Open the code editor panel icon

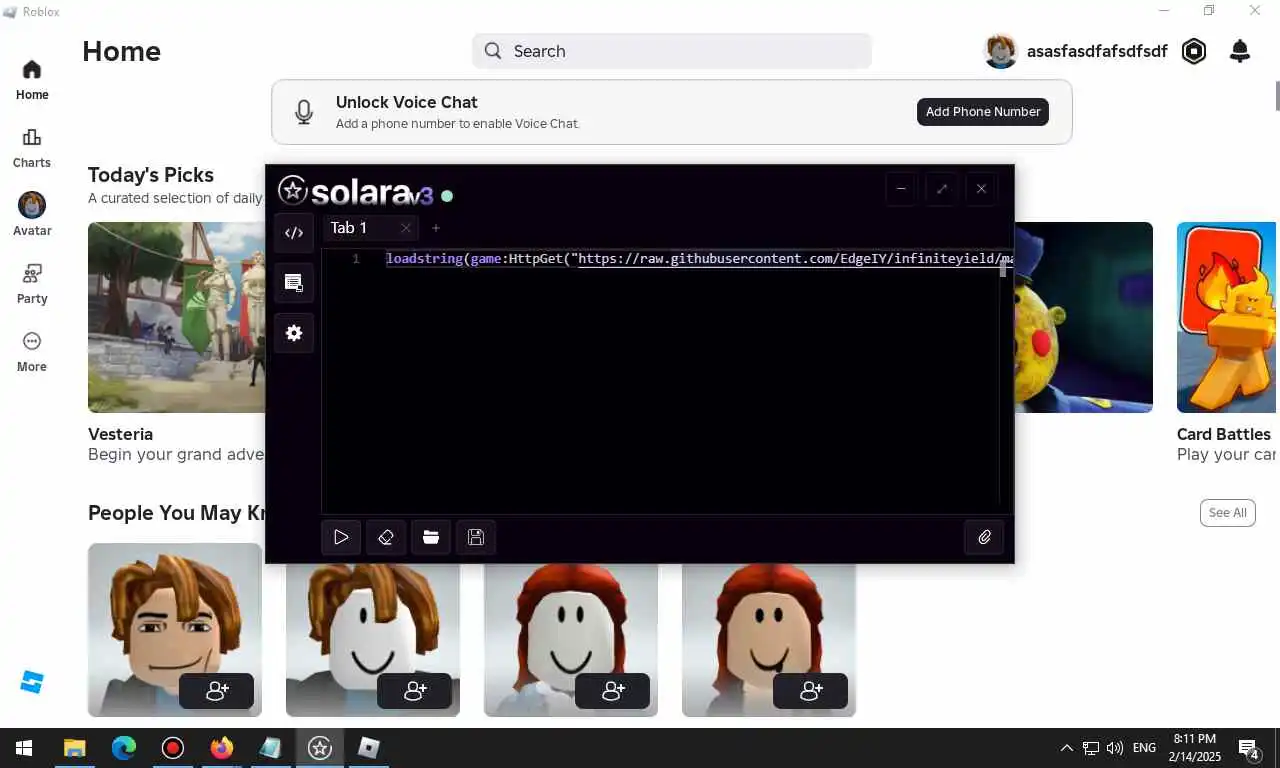click(x=294, y=233)
